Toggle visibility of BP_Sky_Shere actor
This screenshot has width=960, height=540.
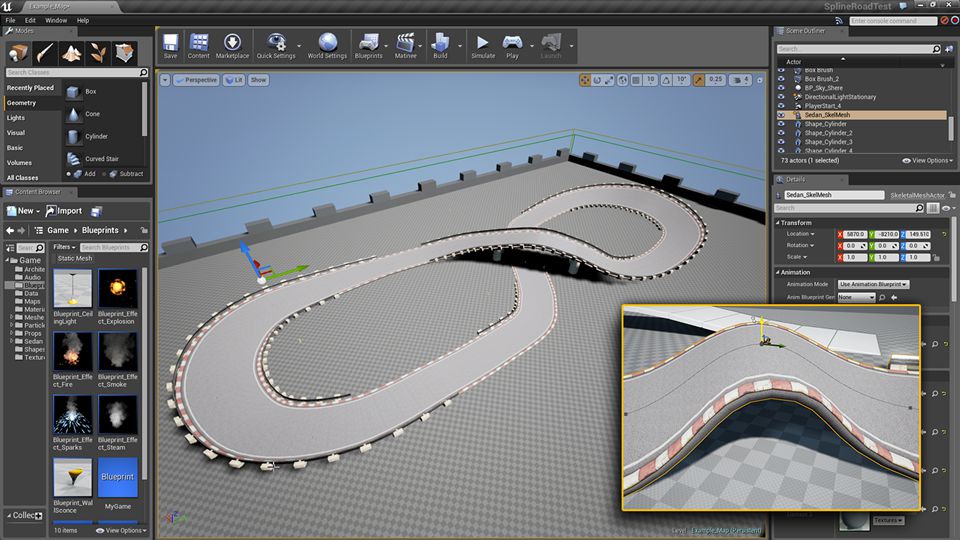[781, 88]
